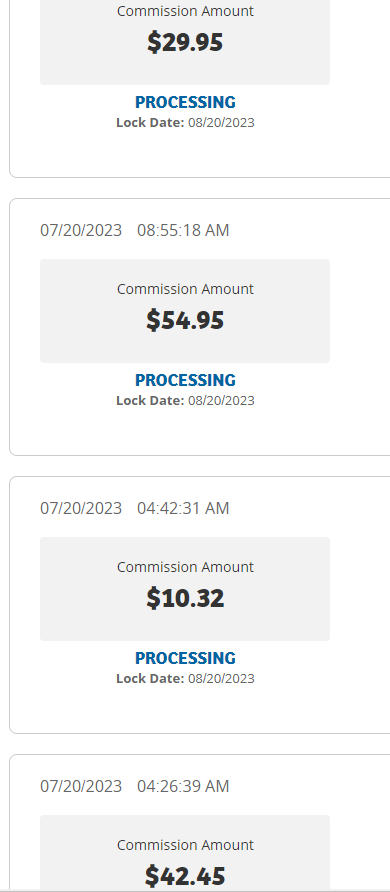Click the $42.45 commission amount
Screen dimensions: 390x892
(185, 876)
